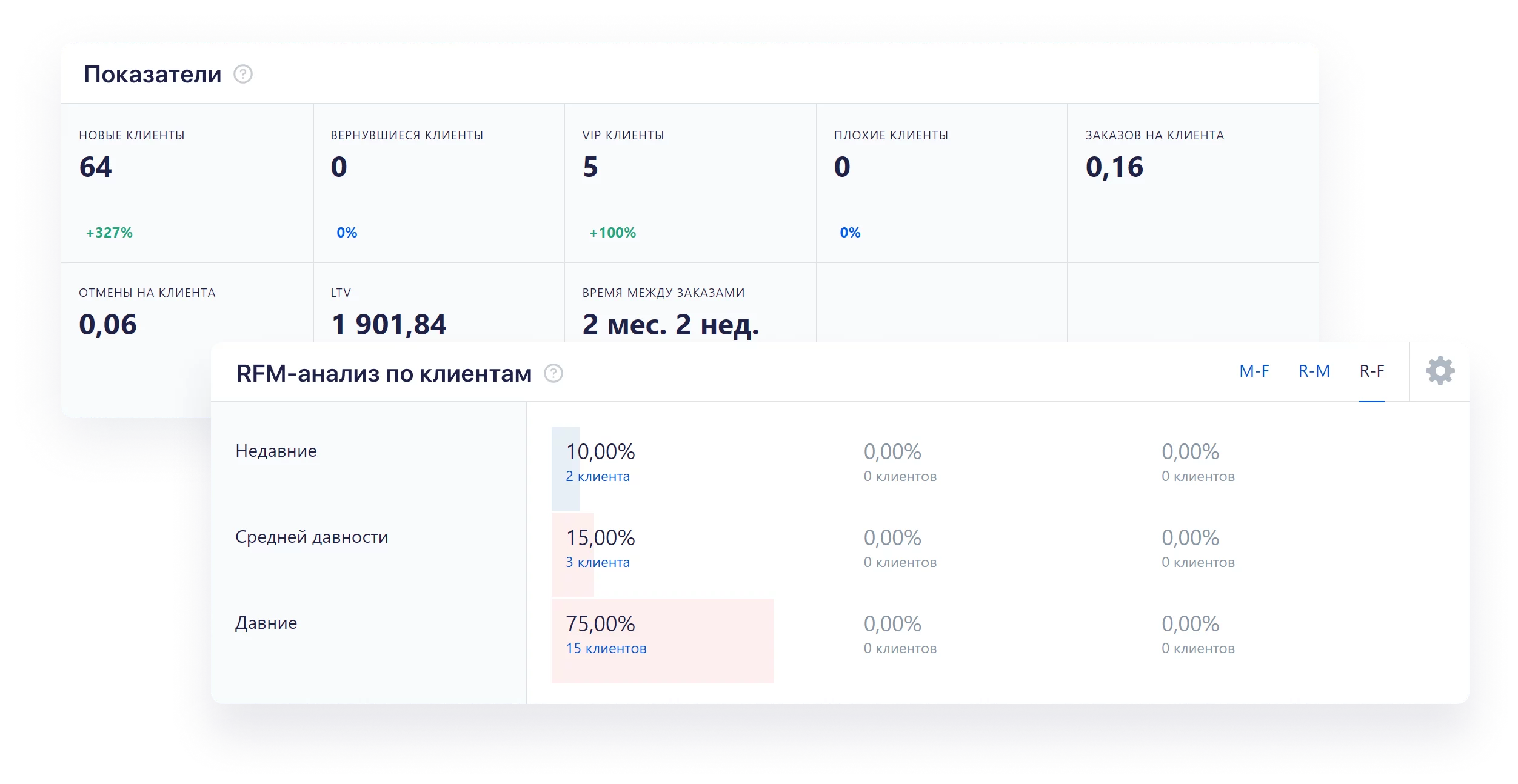Open the '3 клиента' link in Средней давности row
This screenshot has height=784, width=1518.
coord(598,562)
